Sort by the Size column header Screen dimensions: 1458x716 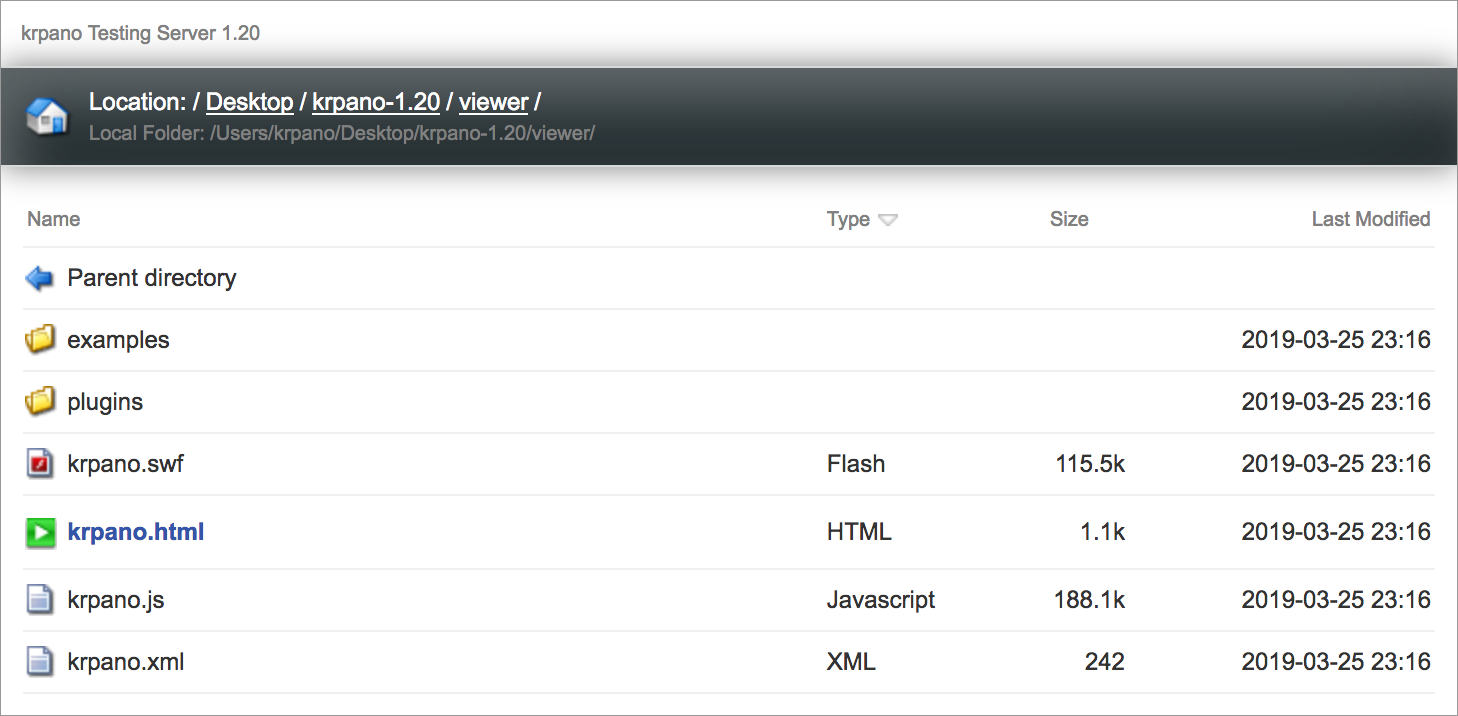(x=1069, y=219)
